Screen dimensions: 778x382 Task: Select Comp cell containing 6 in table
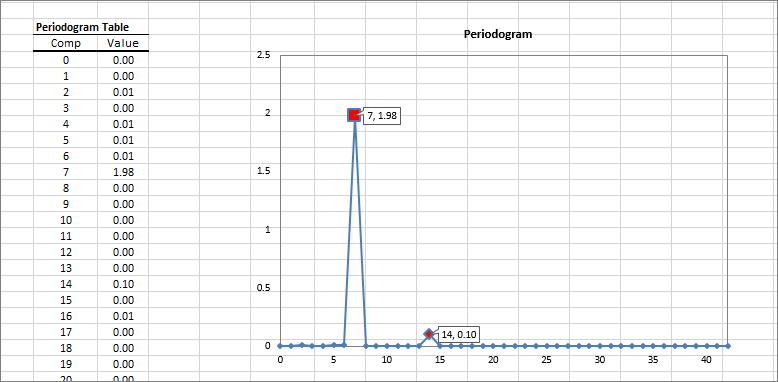click(66, 156)
